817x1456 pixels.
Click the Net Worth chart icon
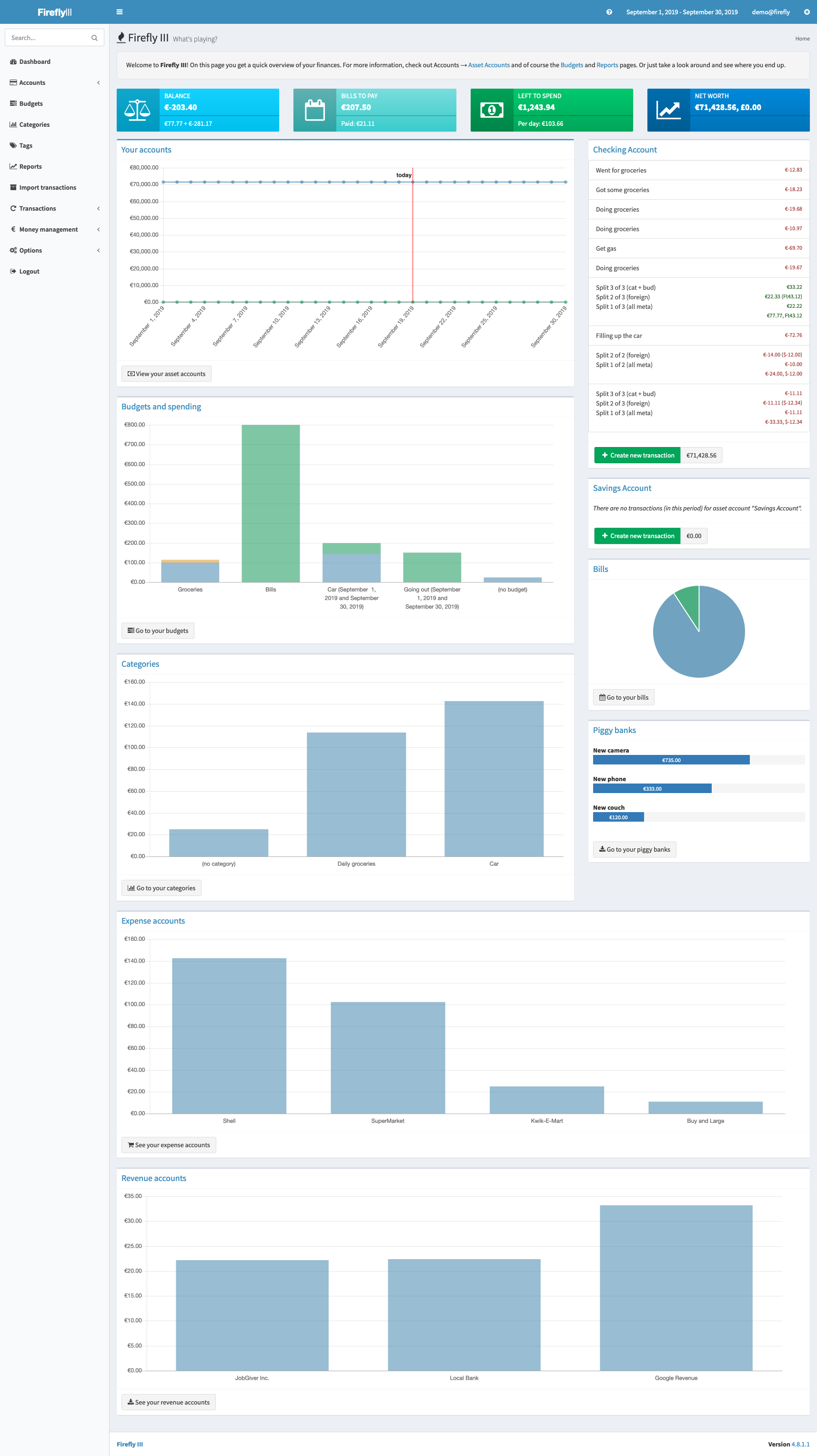668,110
